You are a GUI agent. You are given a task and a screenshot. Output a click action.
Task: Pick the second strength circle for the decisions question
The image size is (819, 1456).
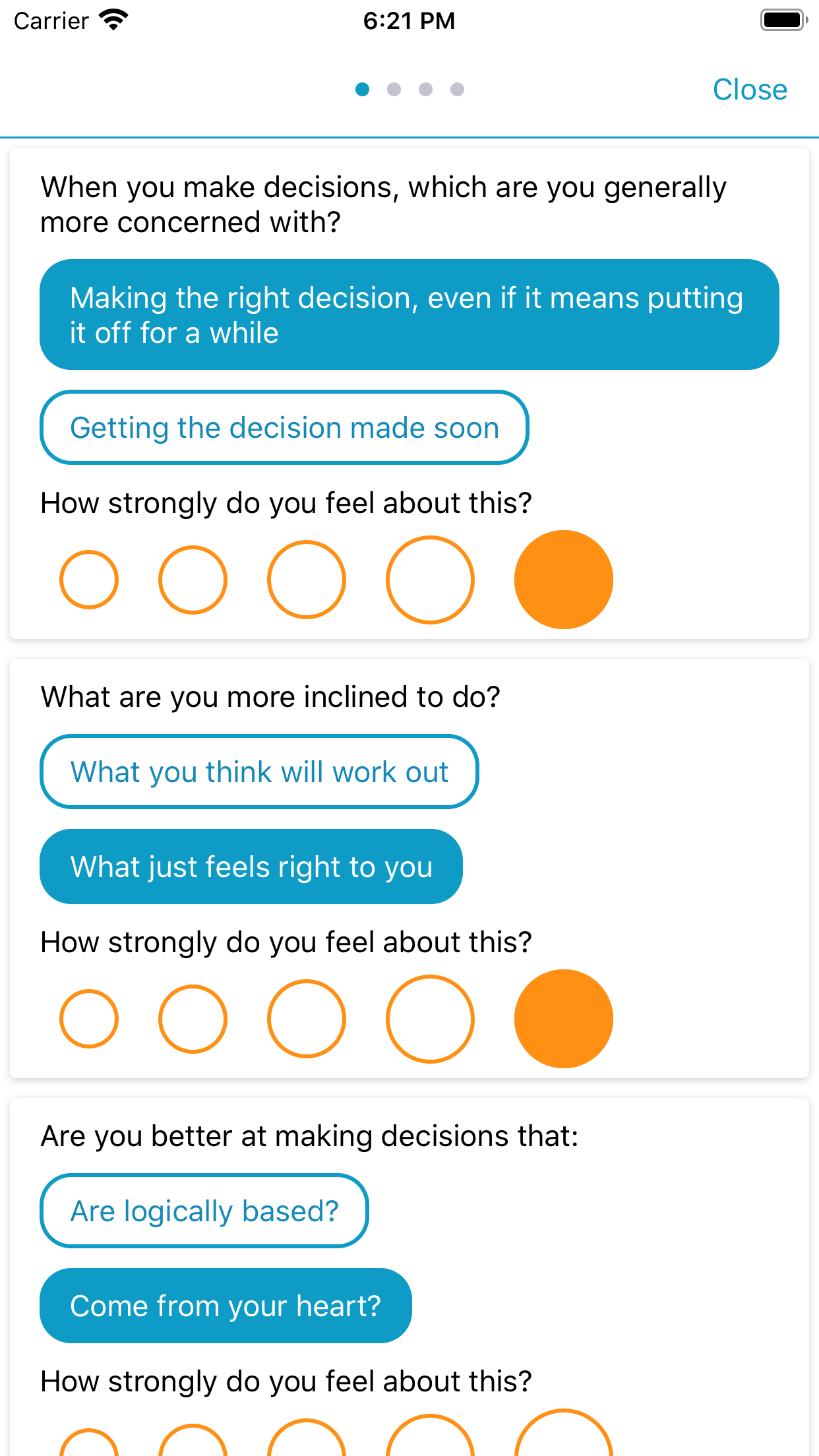[193, 580]
